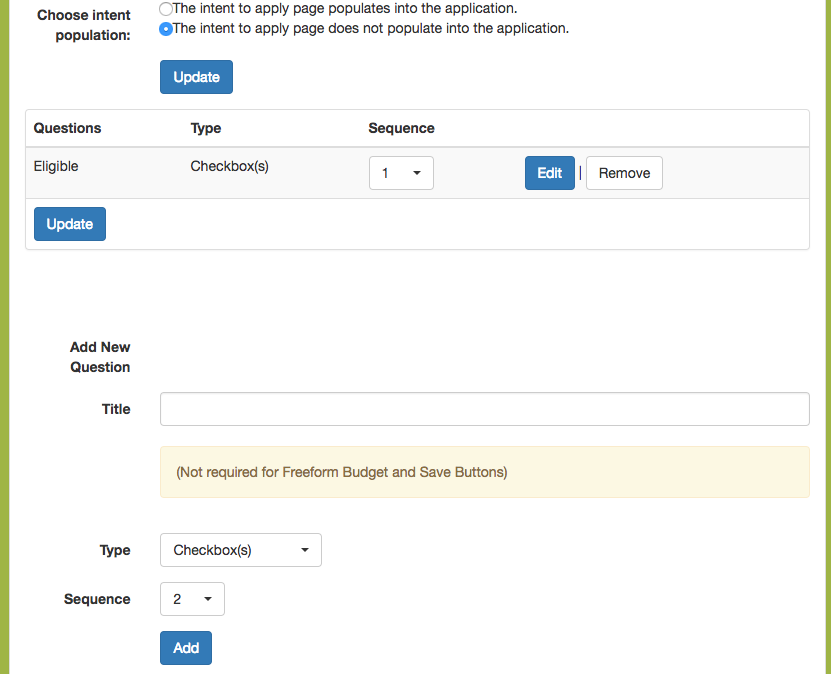Select the Eligible question name cell

tap(56, 166)
